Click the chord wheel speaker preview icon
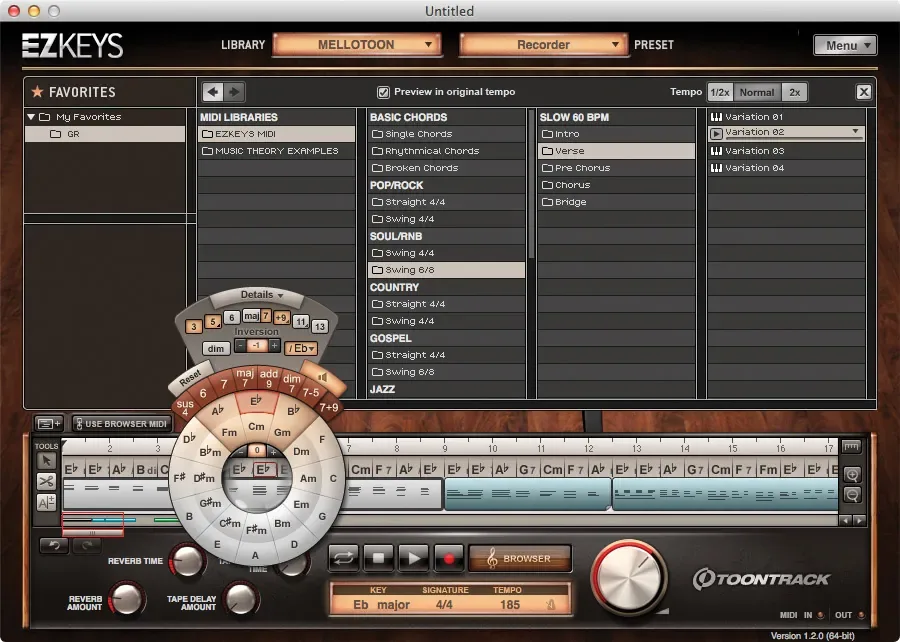900x642 pixels. pyautogui.click(x=323, y=377)
